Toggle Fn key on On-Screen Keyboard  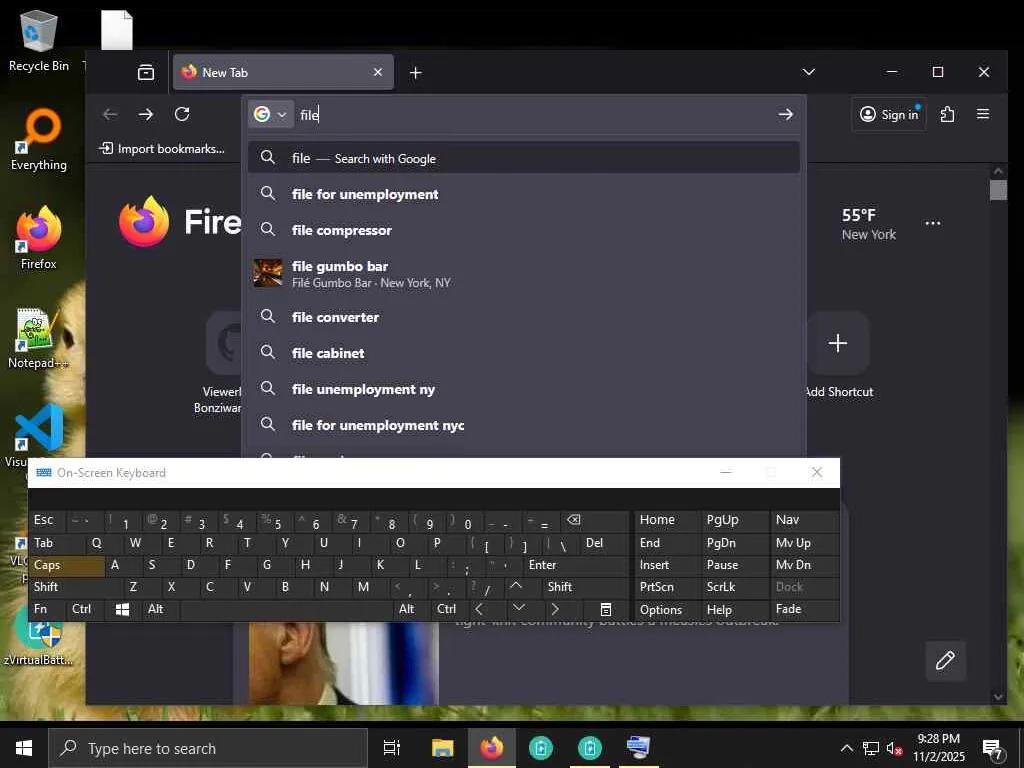pyautogui.click(x=46, y=609)
